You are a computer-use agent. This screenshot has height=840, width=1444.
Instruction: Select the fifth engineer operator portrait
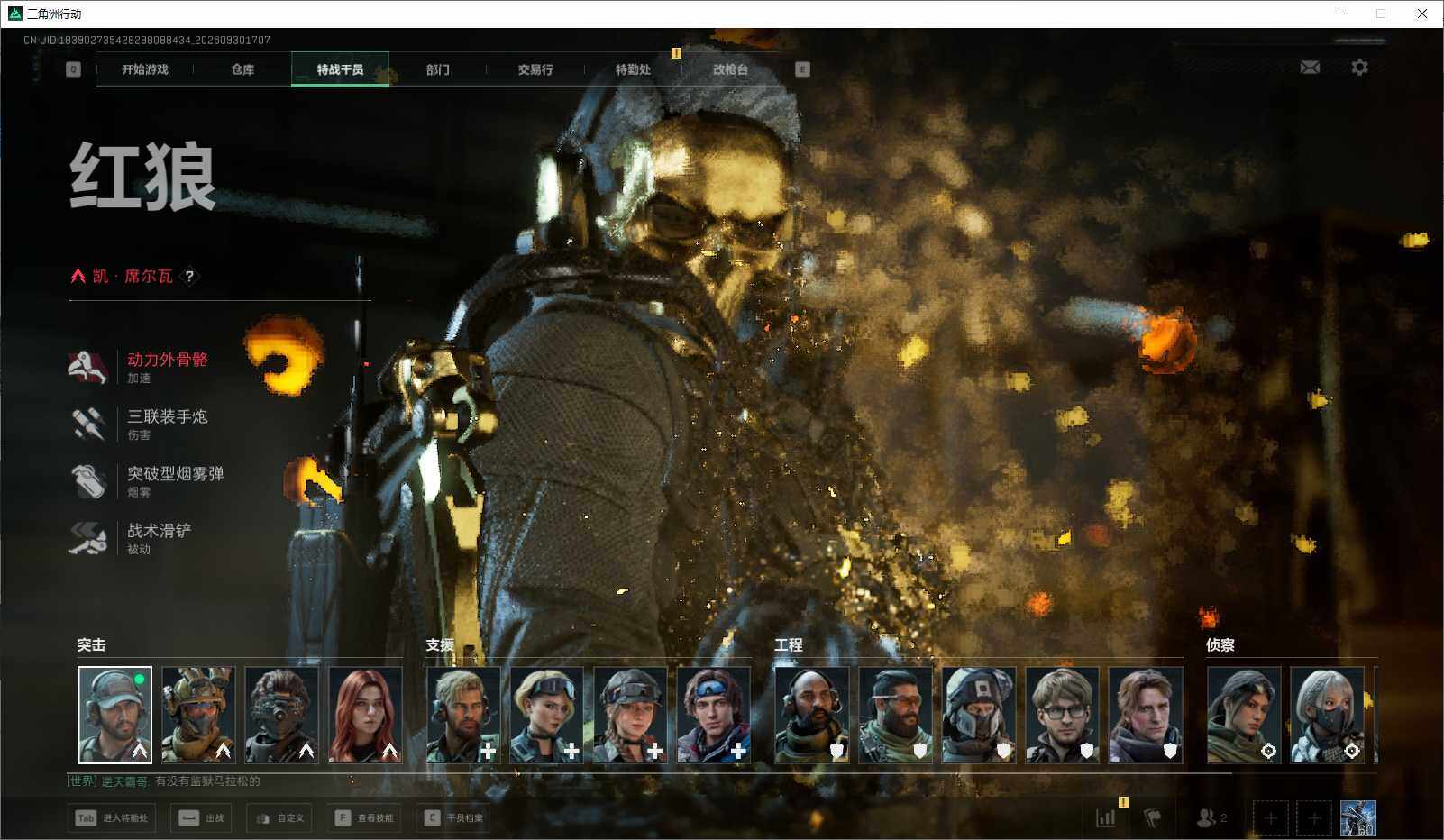pyautogui.click(x=1145, y=716)
